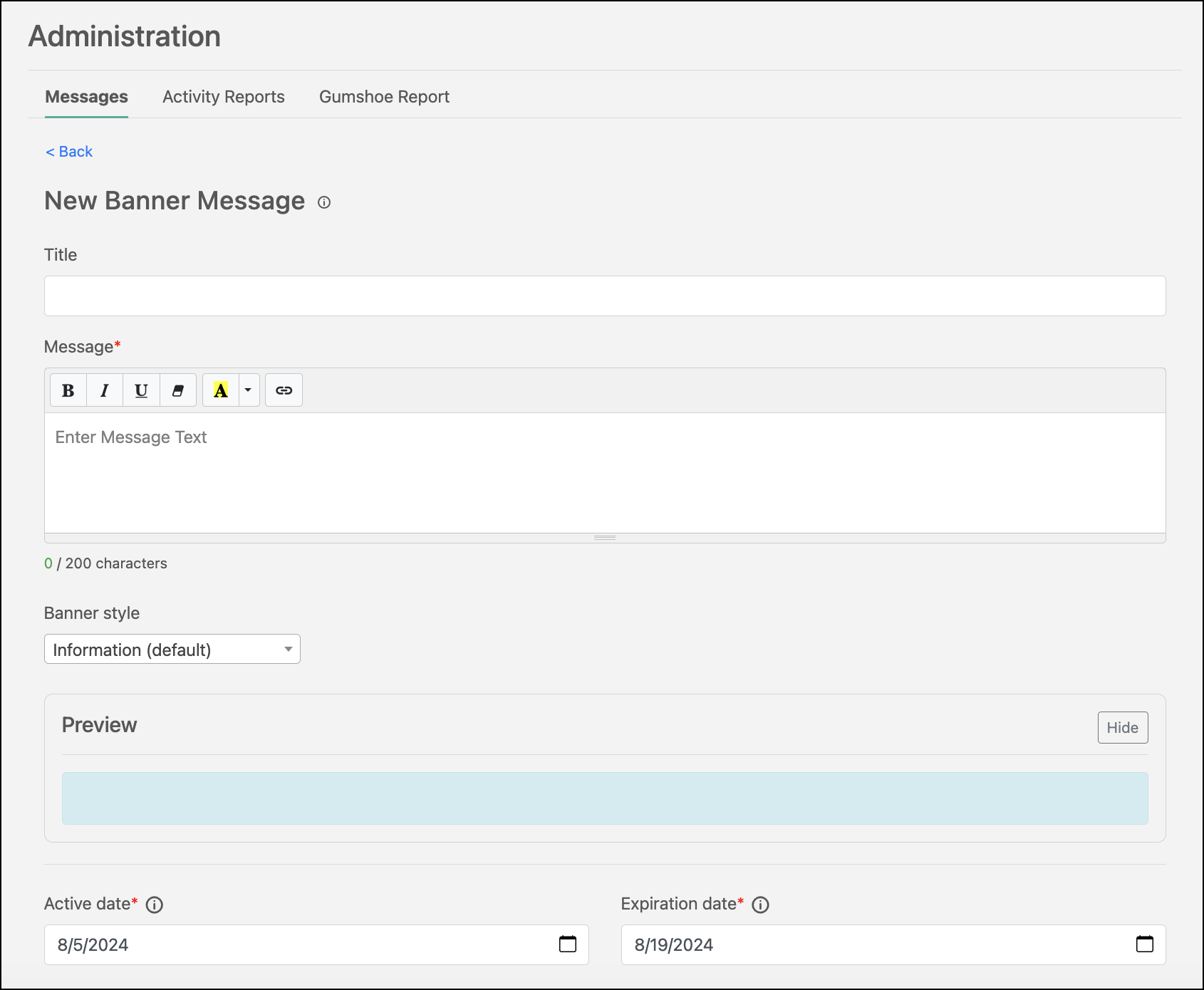1204x990 pixels.
Task: Click the Active date field 8/5/2024
Action: pyautogui.click(x=316, y=944)
